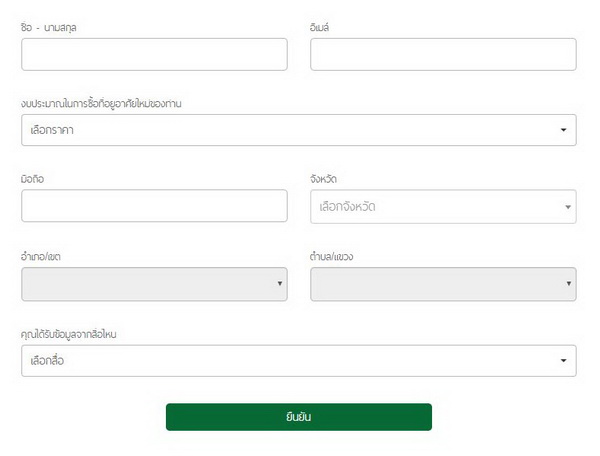
Task: Click the arrow in the อำเภอ/เขต dropdown
Action: 279,284
